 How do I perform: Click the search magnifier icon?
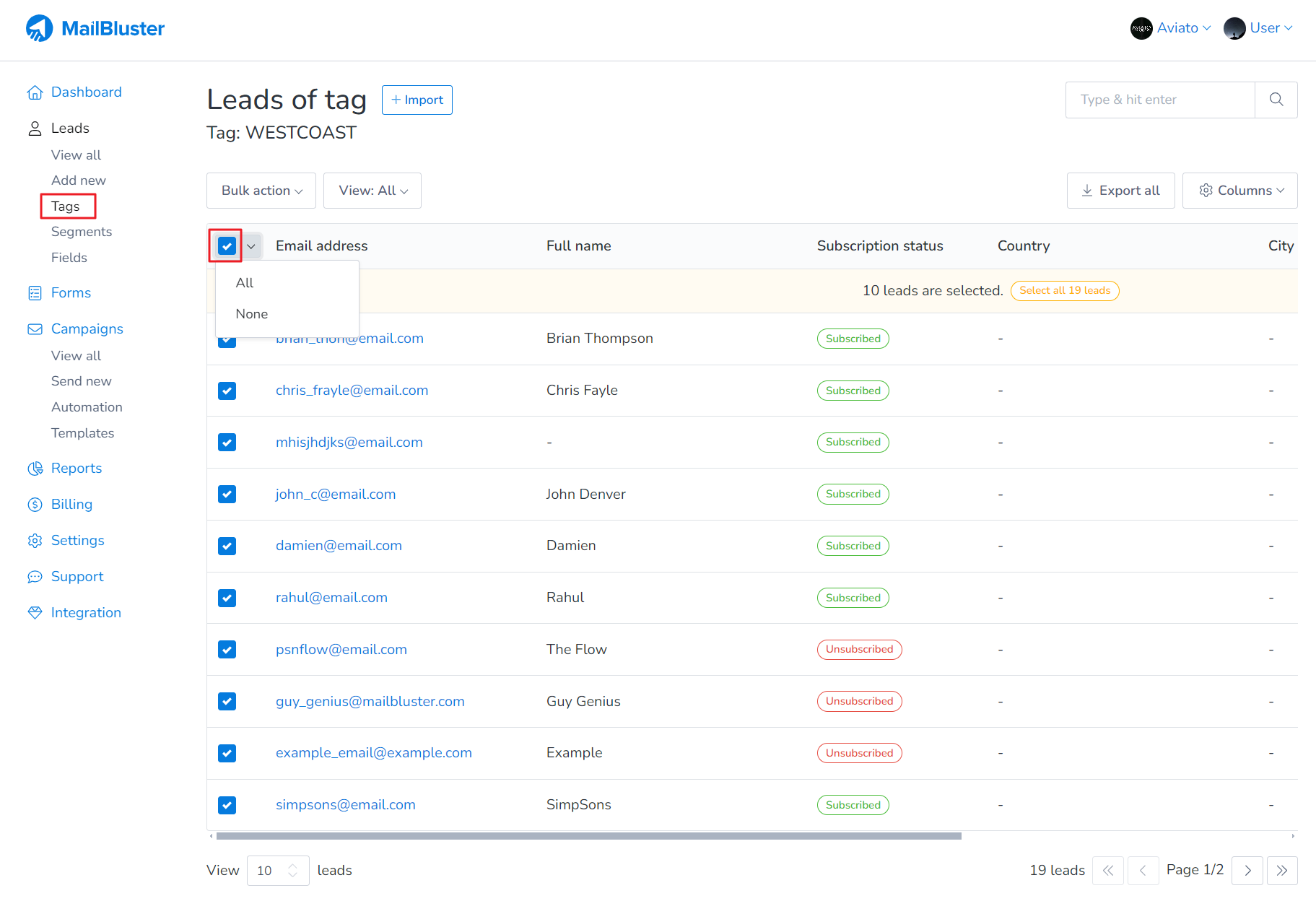1276,100
